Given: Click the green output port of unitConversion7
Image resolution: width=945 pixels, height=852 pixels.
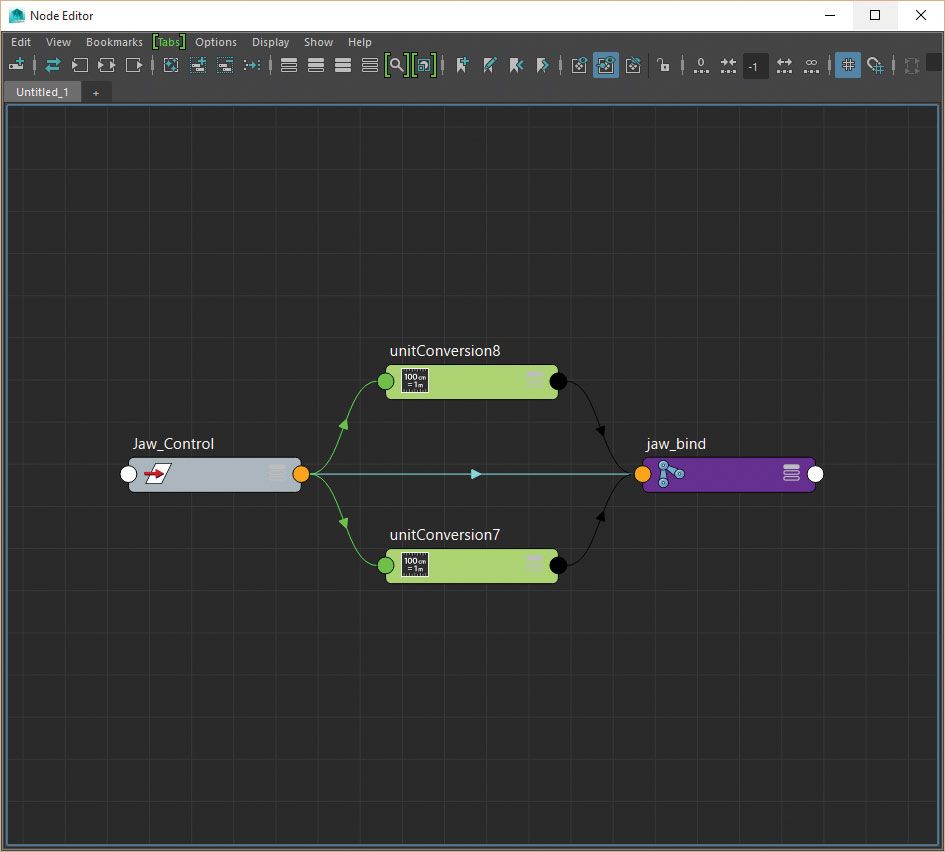Looking at the screenshot, I should pyautogui.click(x=386, y=565).
